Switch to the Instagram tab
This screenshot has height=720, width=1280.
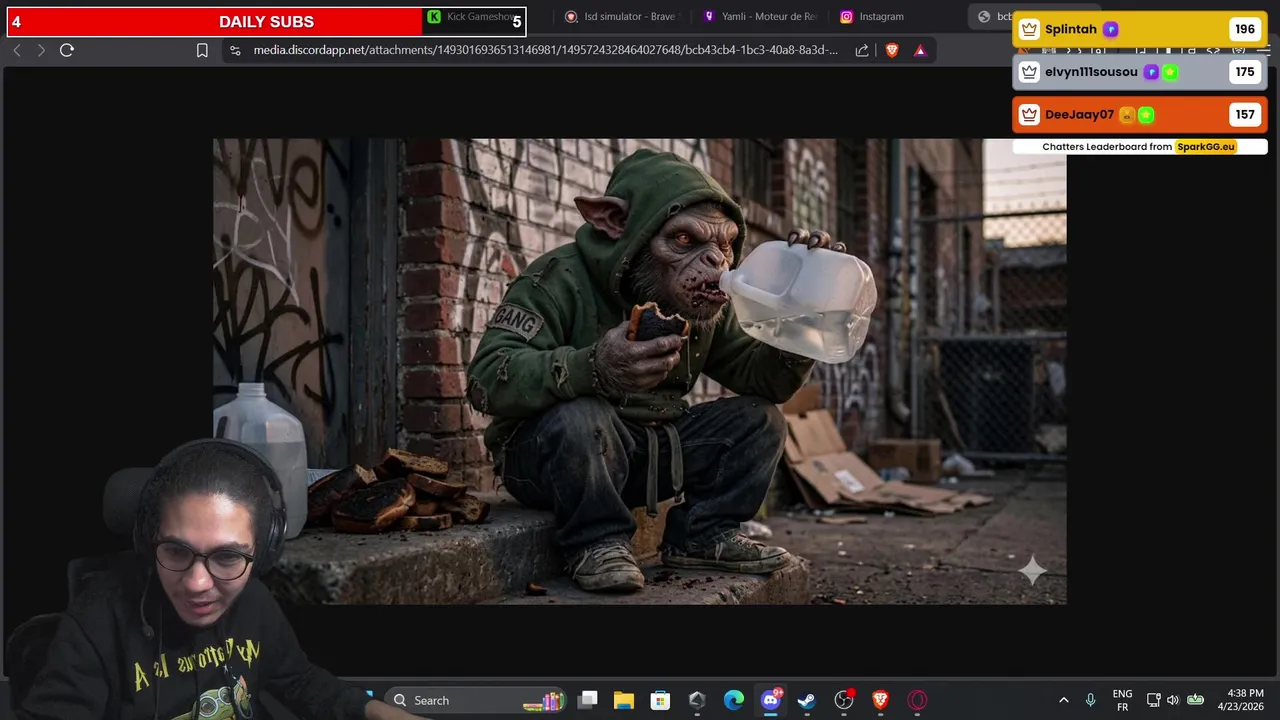tap(872, 17)
